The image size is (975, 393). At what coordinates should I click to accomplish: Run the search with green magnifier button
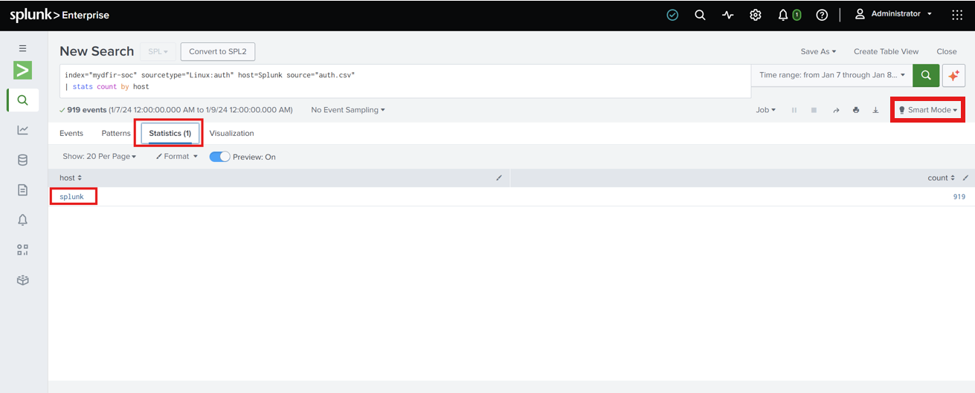tap(926, 75)
